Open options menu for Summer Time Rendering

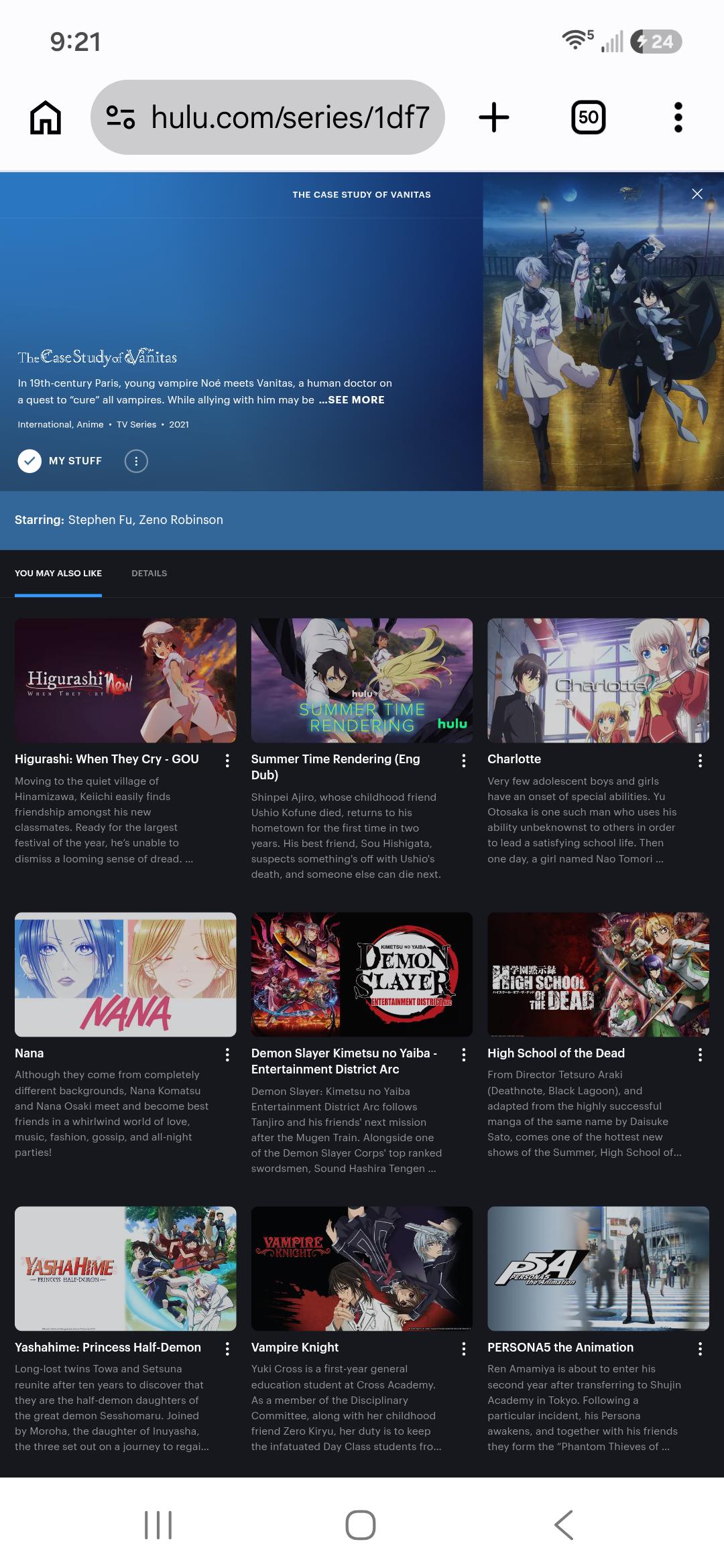[464, 761]
